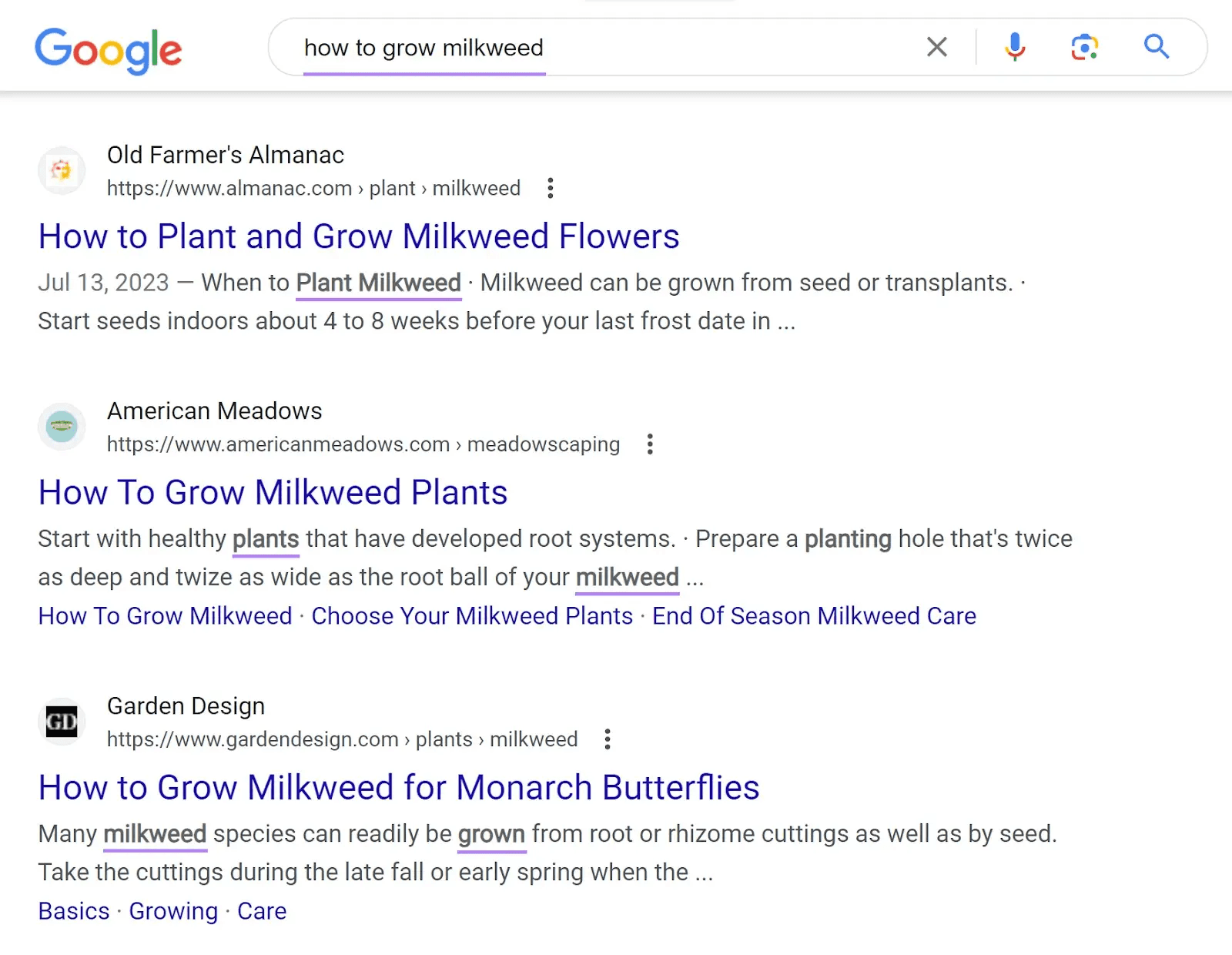Jump to the Care sitelink
The image size is (1232, 955).
click(262, 911)
